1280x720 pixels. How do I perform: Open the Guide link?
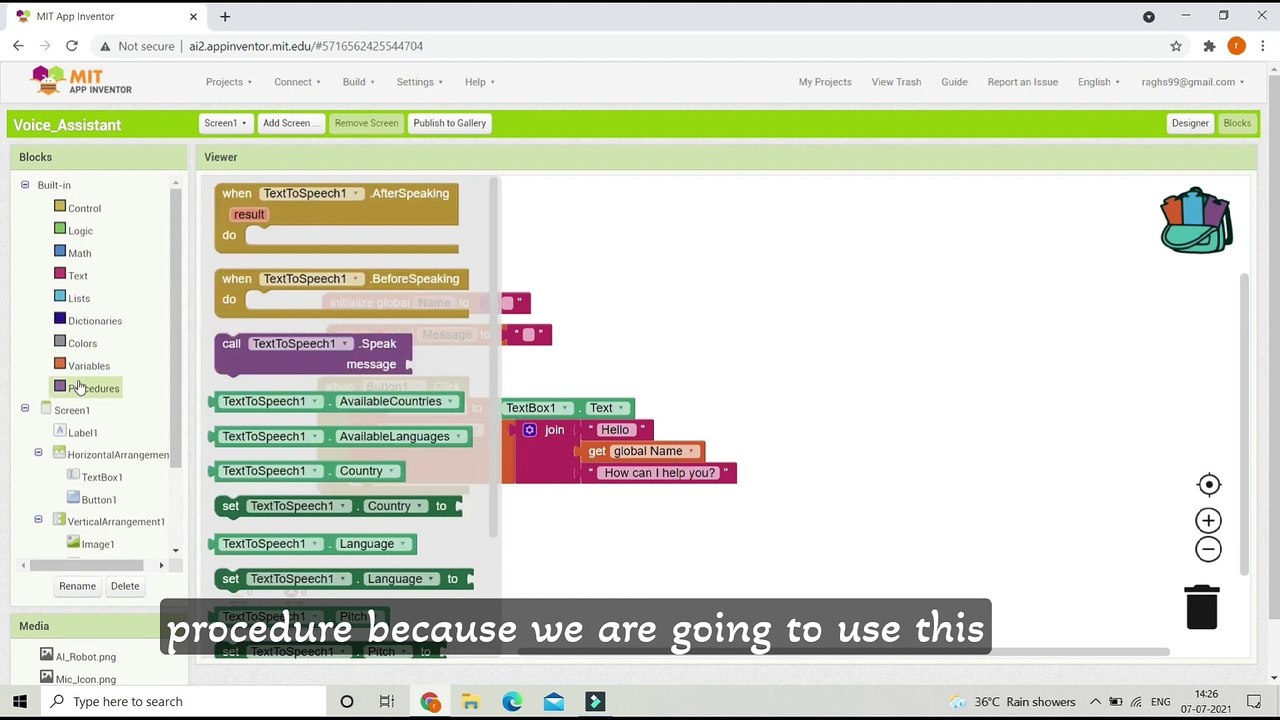pyautogui.click(x=954, y=82)
